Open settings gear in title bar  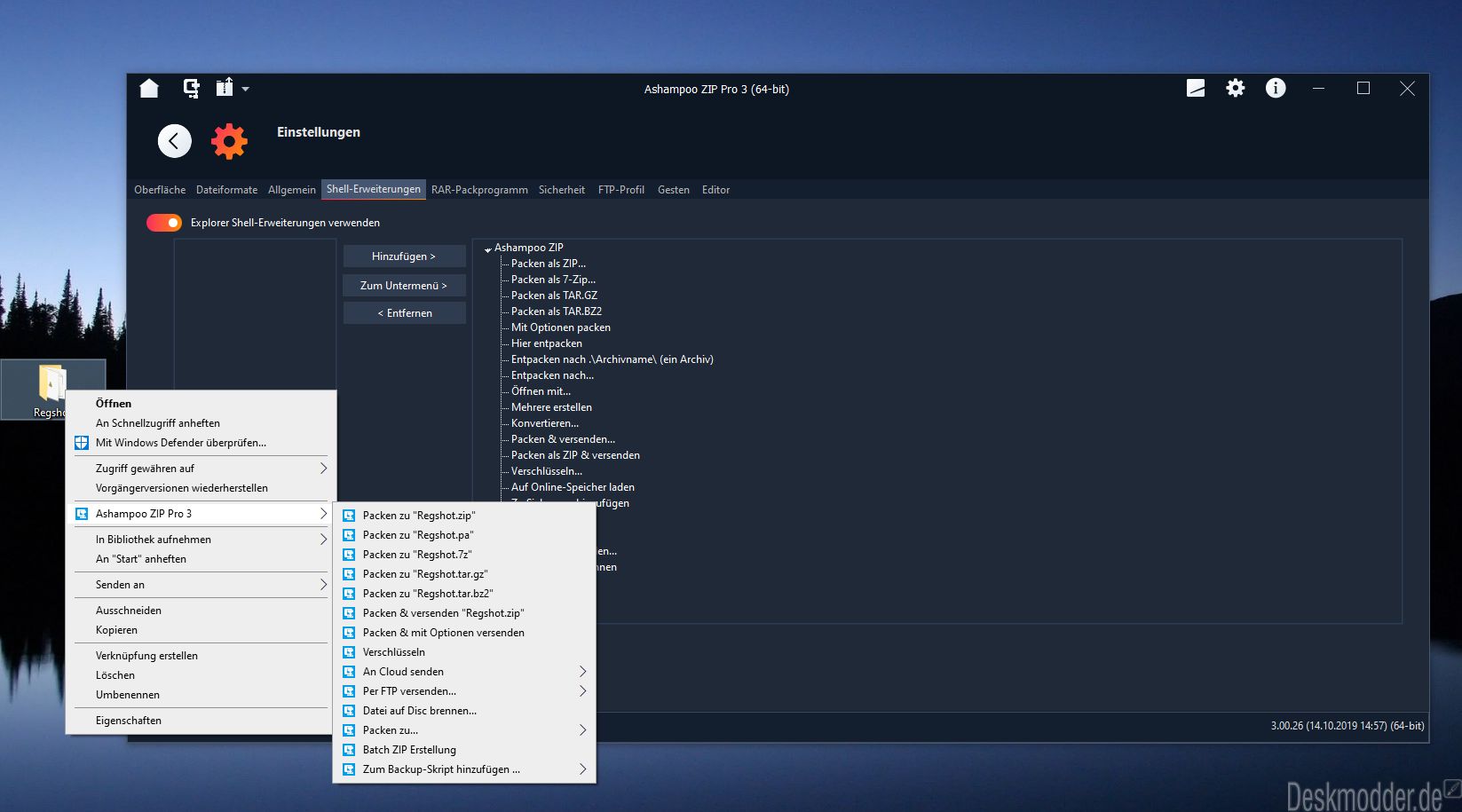tap(1236, 88)
